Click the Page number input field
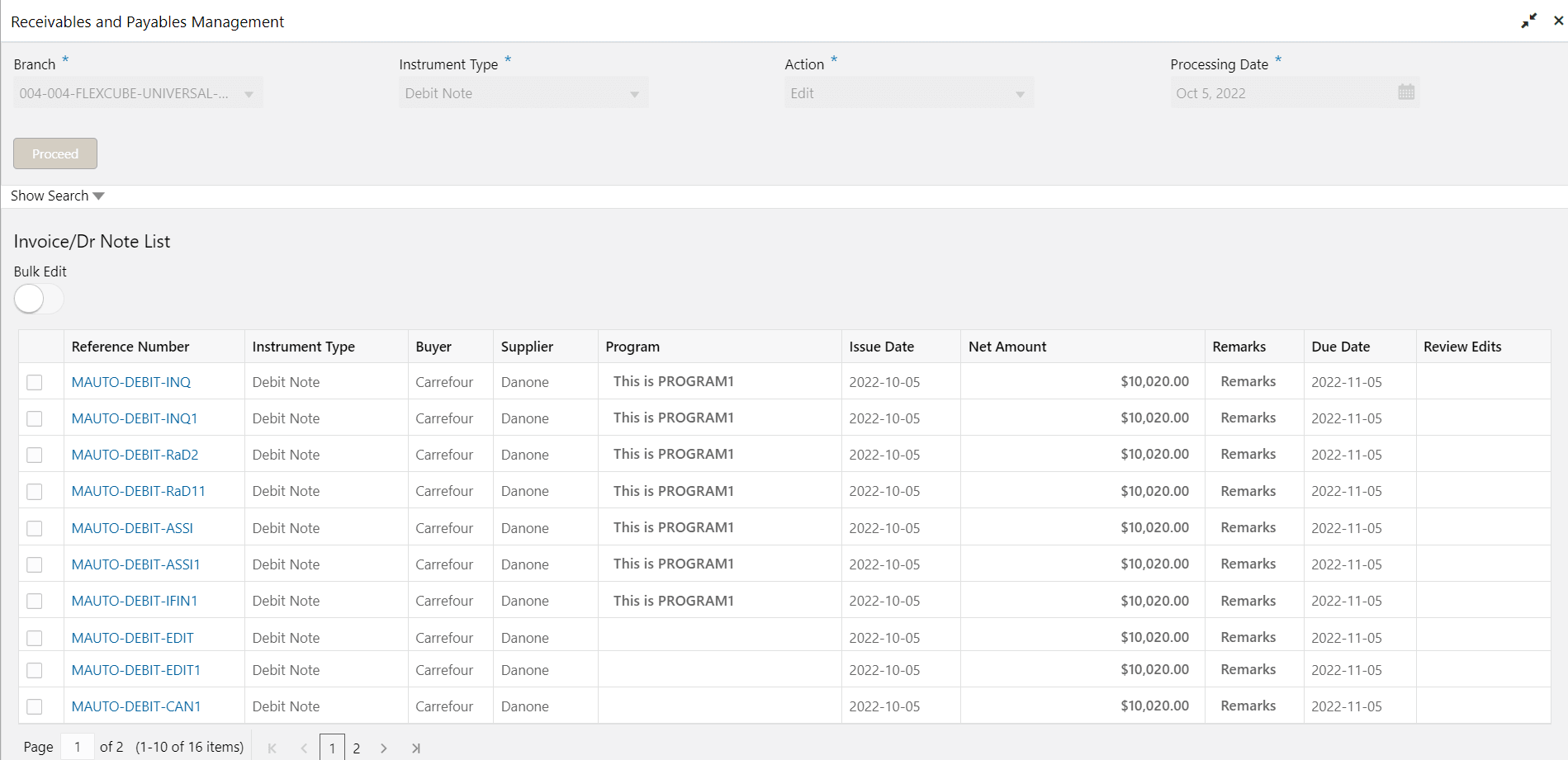1568x760 pixels. [x=78, y=747]
